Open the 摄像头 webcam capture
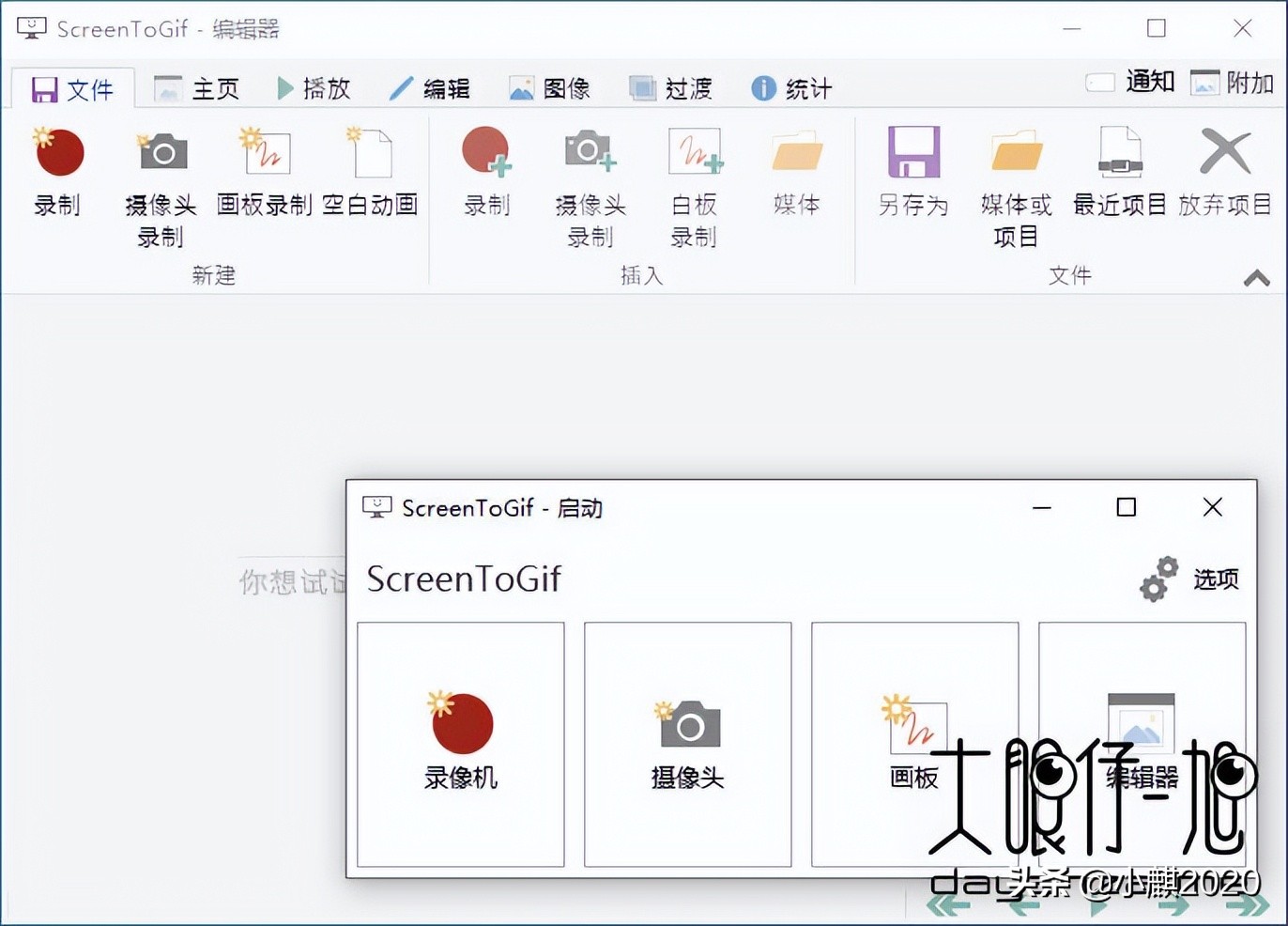The width and height of the screenshot is (1288, 926). pos(686,742)
